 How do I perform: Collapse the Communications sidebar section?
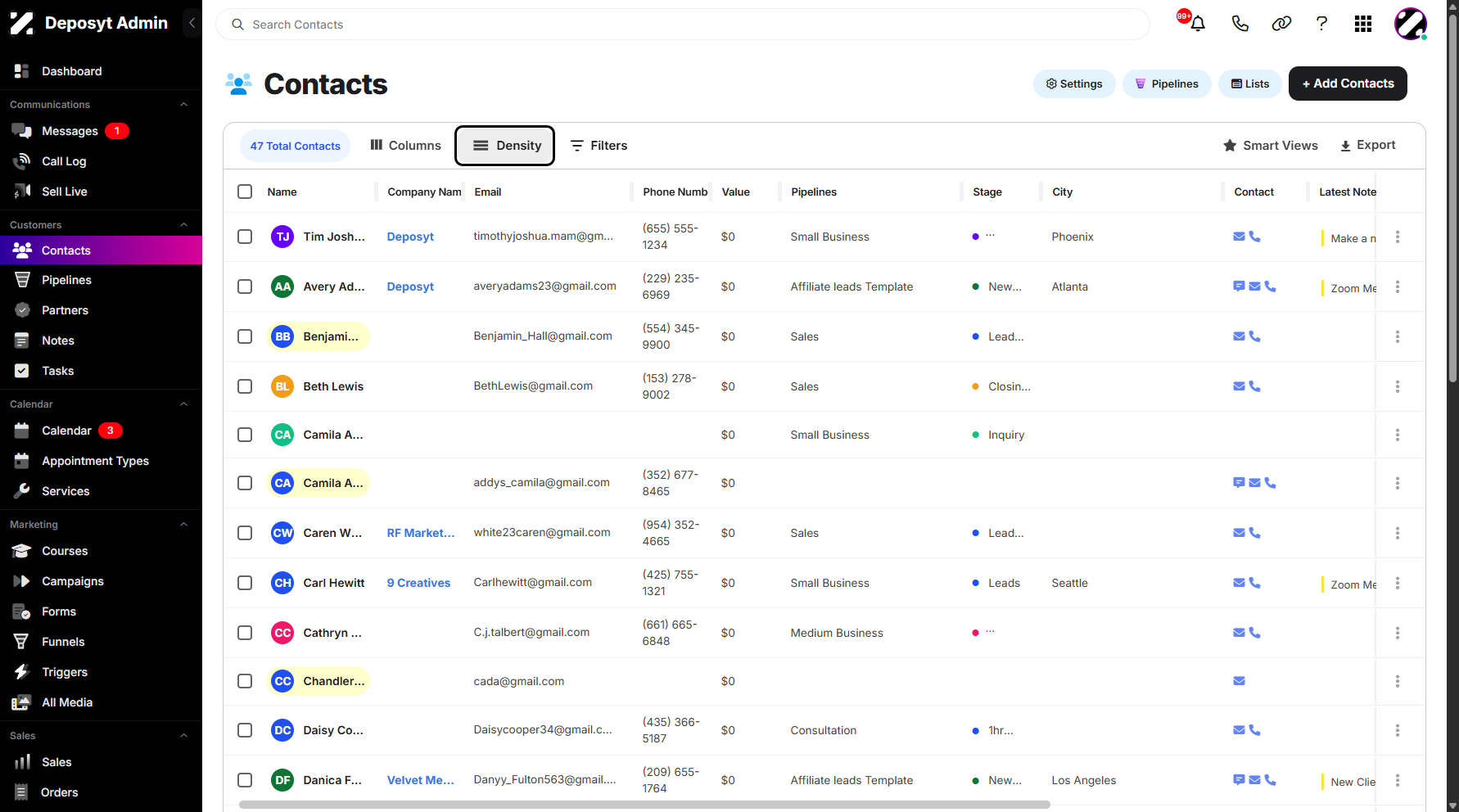[183, 105]
